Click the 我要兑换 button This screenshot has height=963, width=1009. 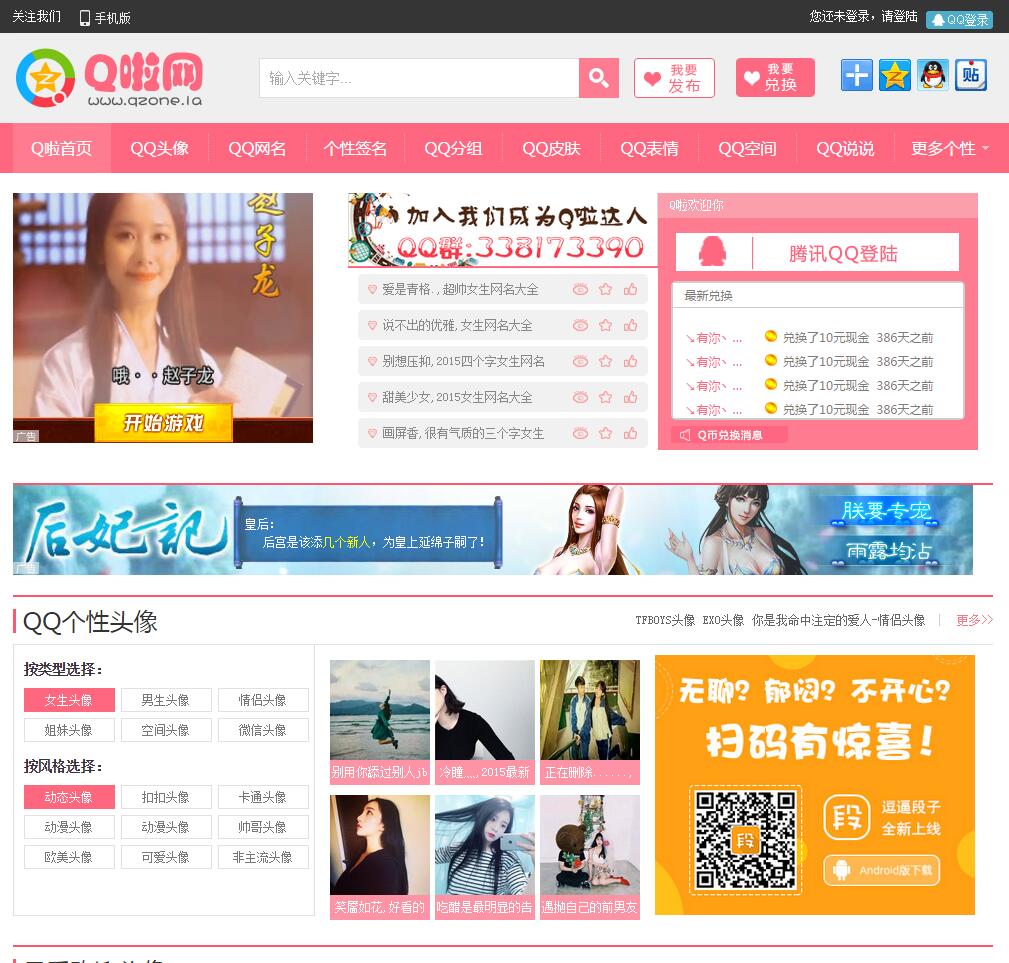pos(775,78)
